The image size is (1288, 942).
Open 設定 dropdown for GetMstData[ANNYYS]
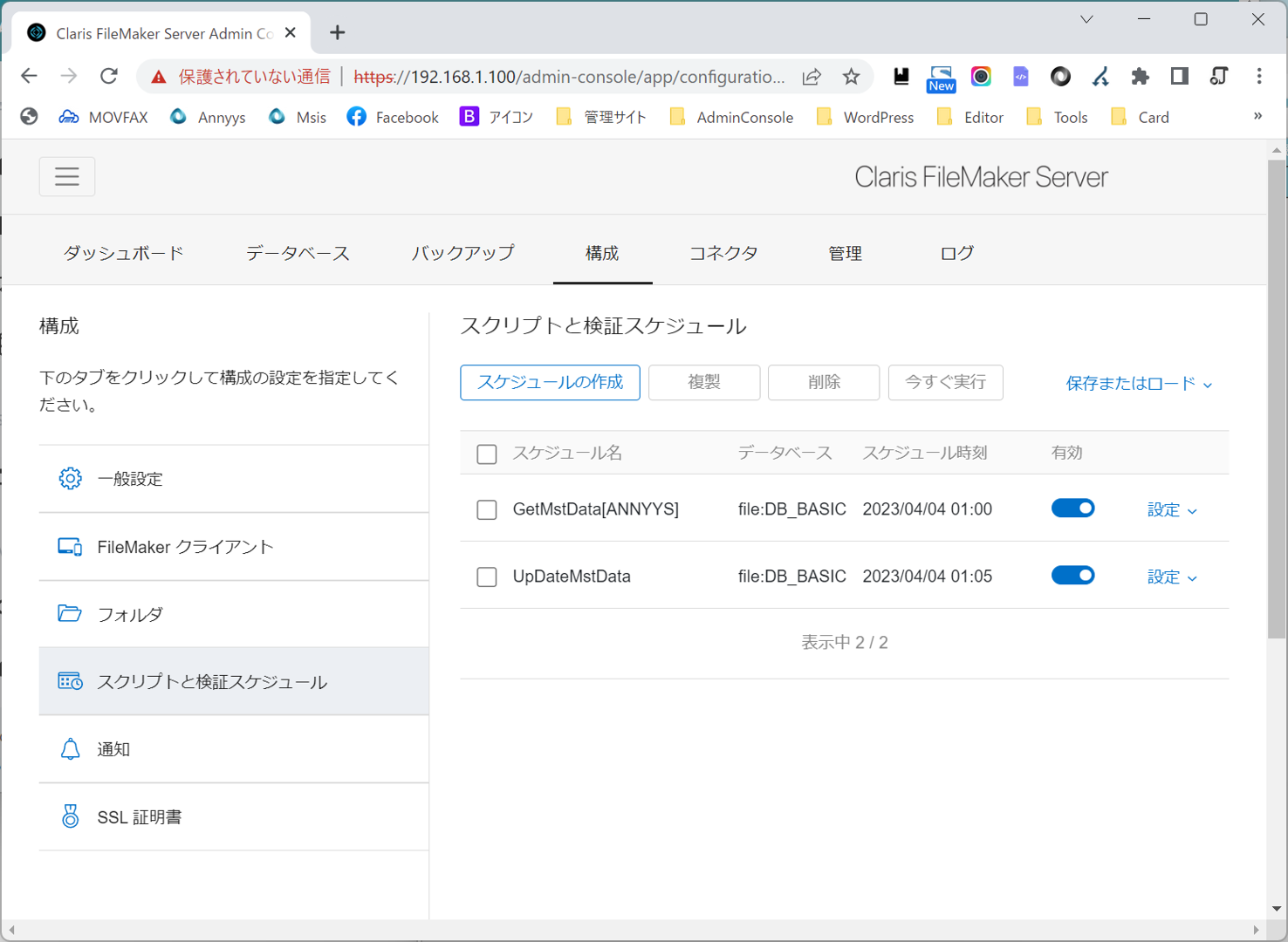pyautogui.click(x=1171, y=510)
